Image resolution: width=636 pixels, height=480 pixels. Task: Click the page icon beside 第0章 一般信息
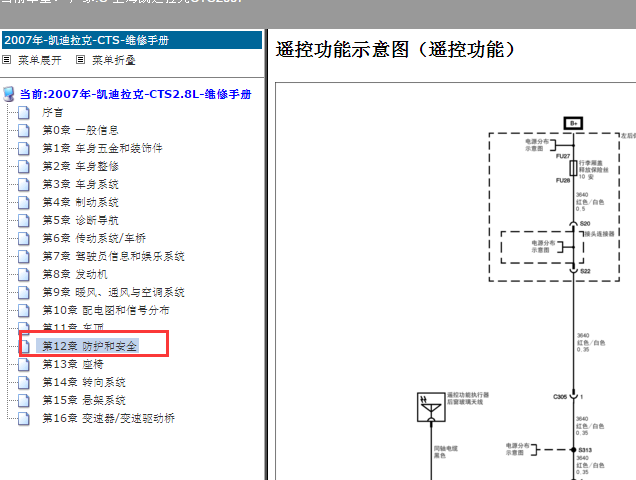pyautogui.click(x=24, y=131)
